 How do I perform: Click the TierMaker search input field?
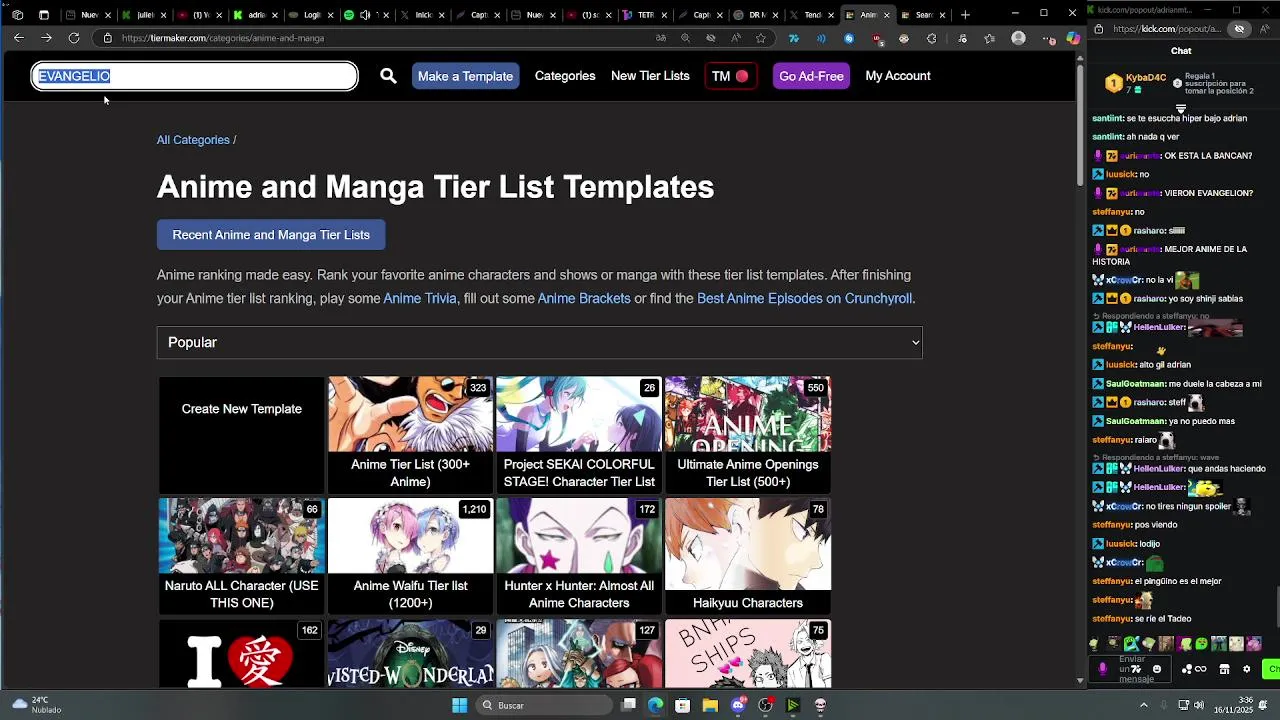click(x=195, y=76)
